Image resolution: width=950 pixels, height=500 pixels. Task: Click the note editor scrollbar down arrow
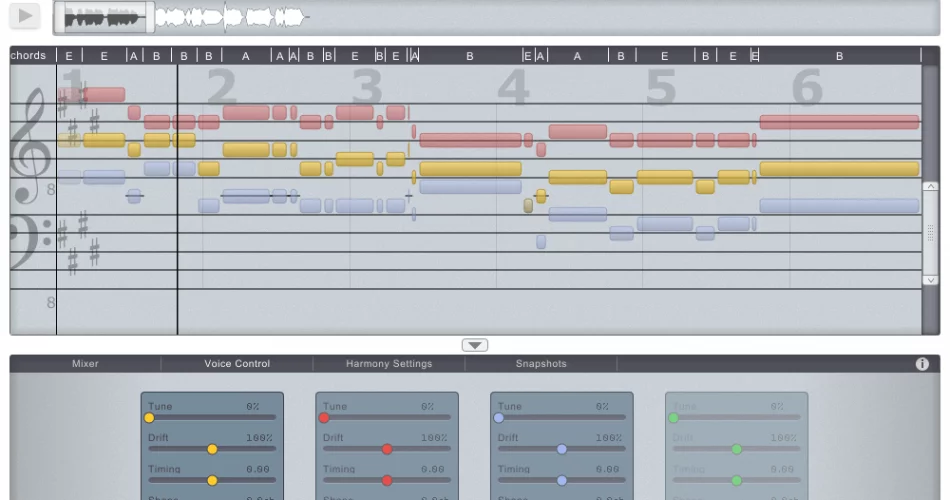930,280
